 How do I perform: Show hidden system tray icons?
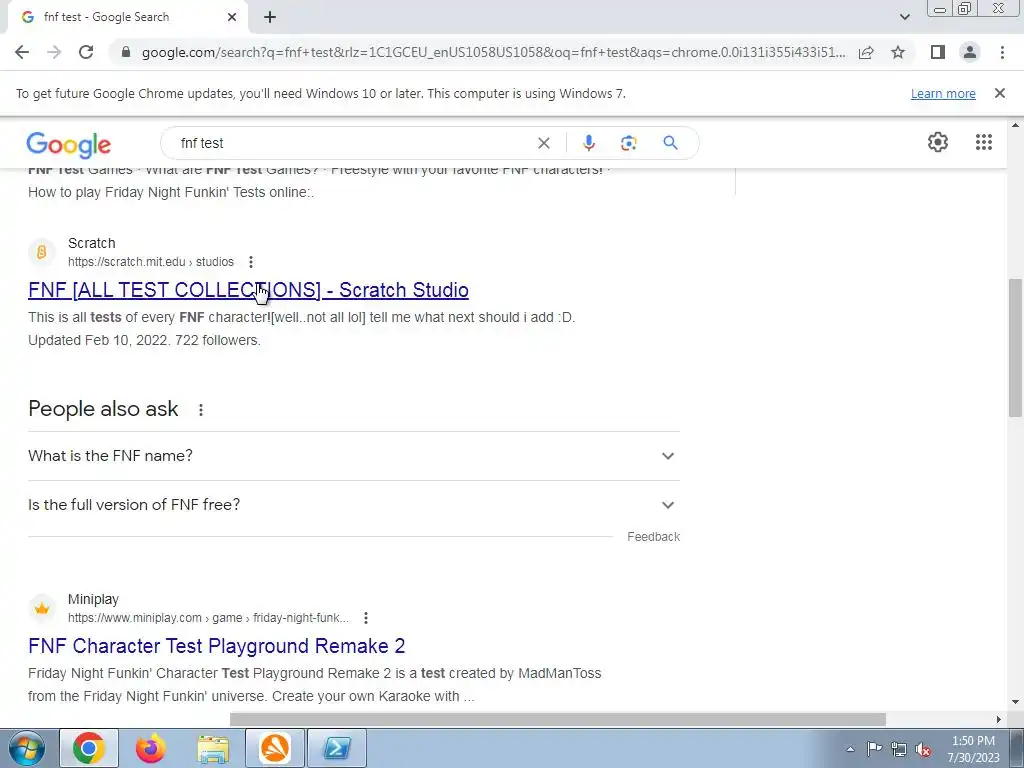(x=850, y=749)
